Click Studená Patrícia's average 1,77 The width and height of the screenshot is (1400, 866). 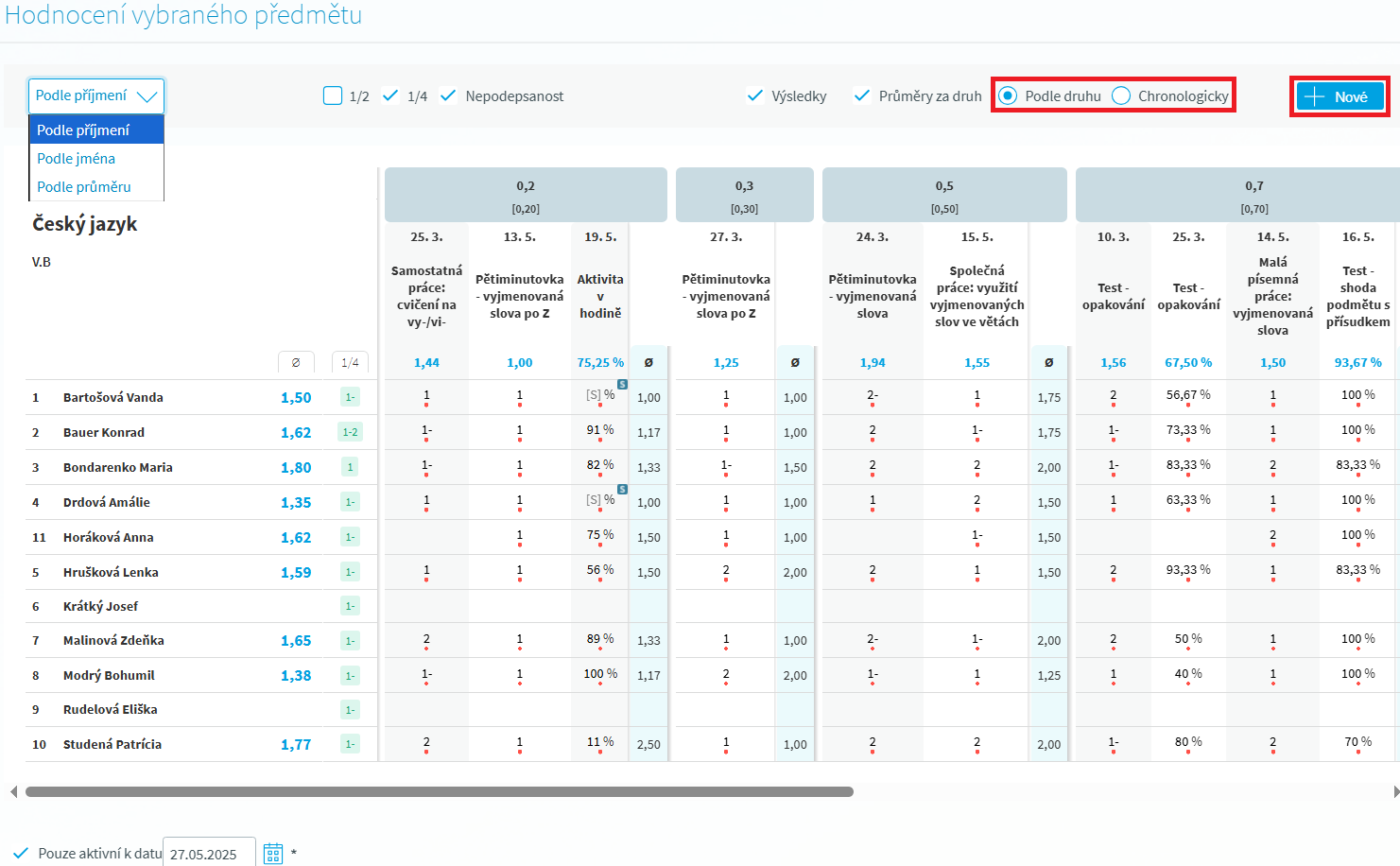tap(296, 745)
